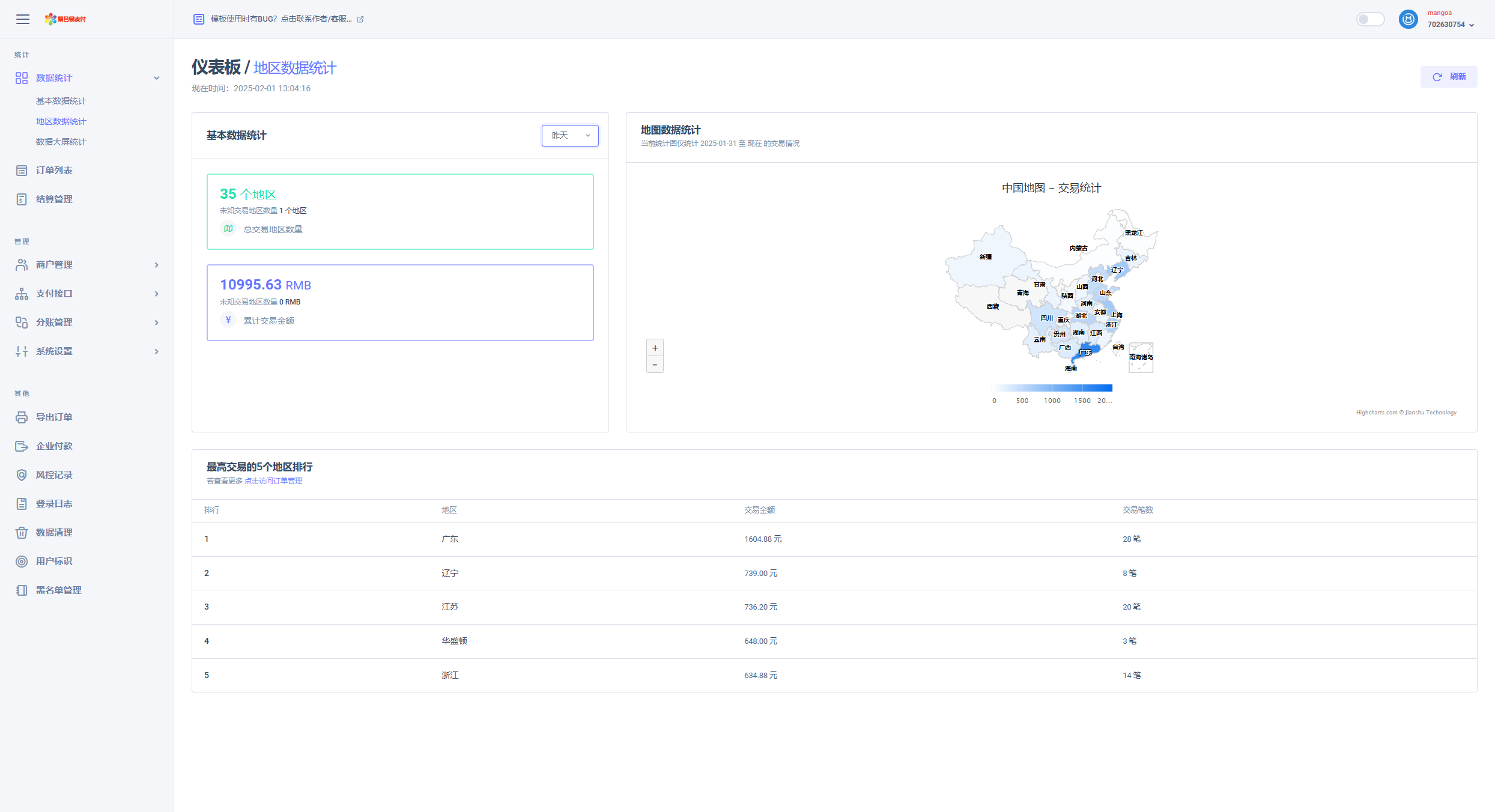Click the 刷新 refresh button

[1448, 77]
